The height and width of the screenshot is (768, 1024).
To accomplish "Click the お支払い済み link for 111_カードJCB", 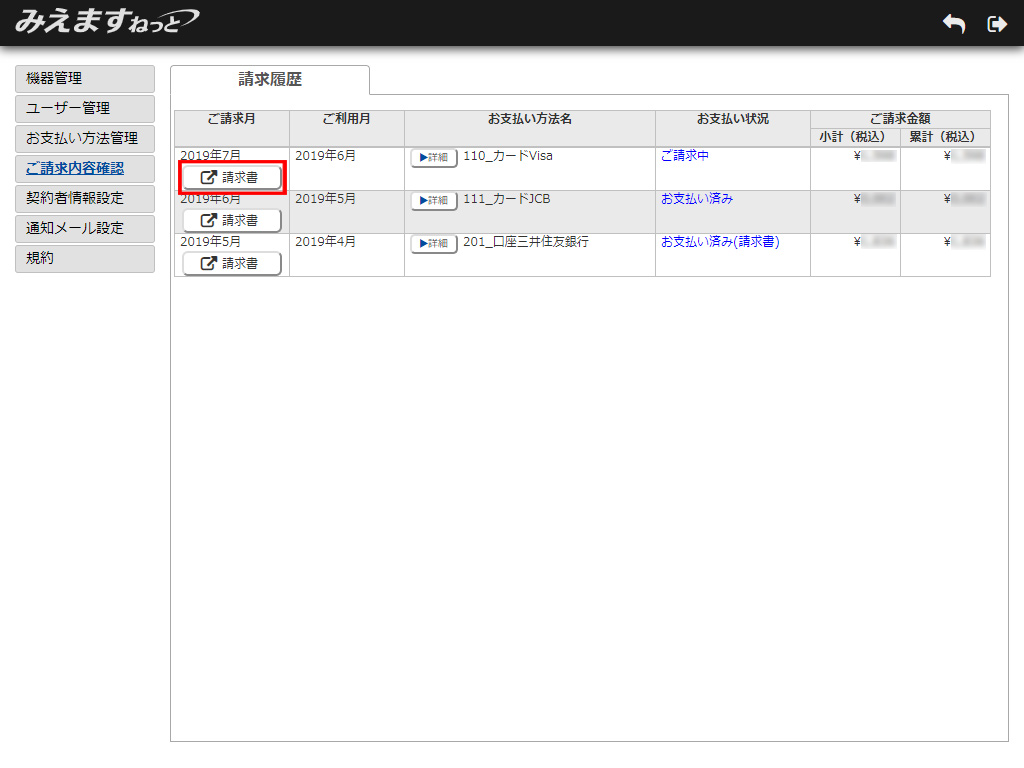I will (x=696, y=199).
